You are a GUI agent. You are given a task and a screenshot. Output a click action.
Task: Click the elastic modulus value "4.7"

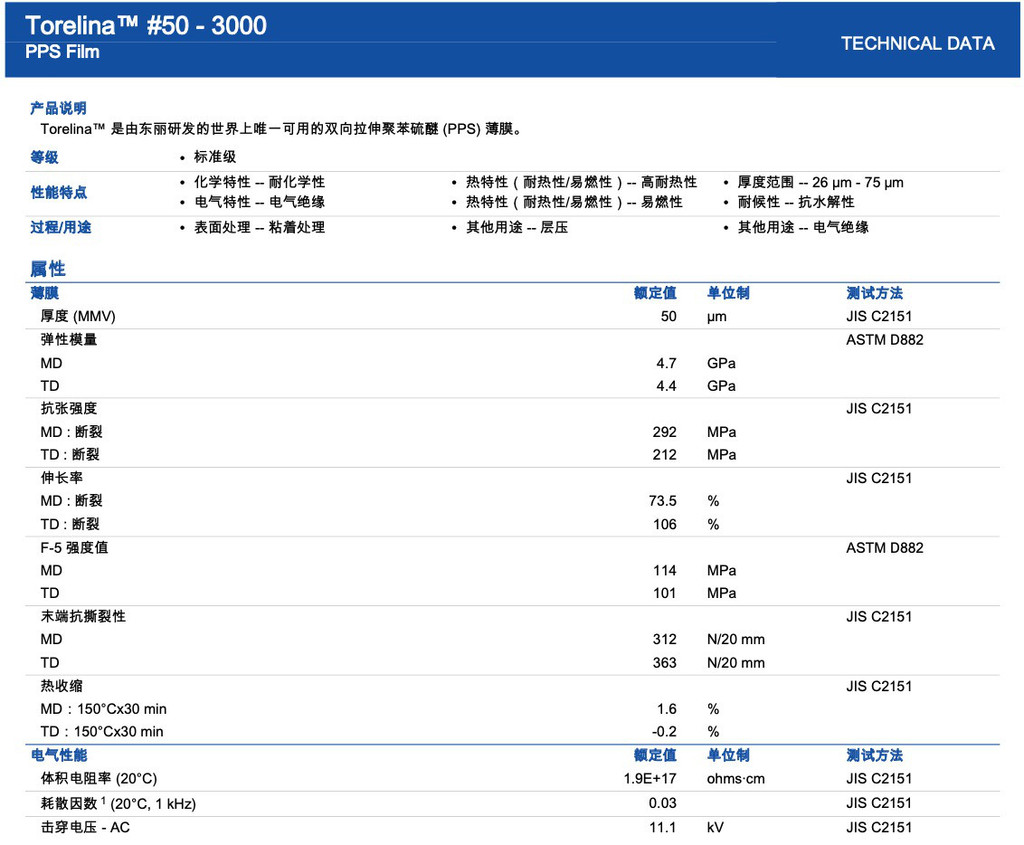(x=666, y=363)
